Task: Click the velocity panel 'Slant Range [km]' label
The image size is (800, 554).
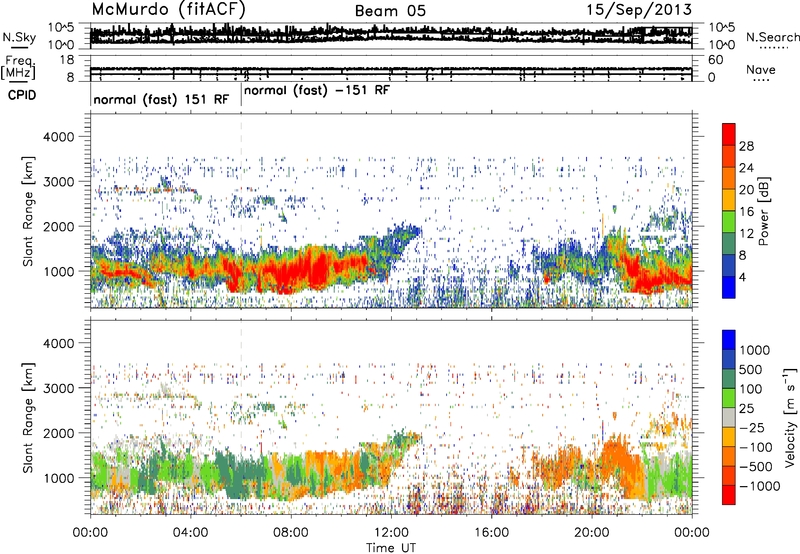Action: (28, 418)
